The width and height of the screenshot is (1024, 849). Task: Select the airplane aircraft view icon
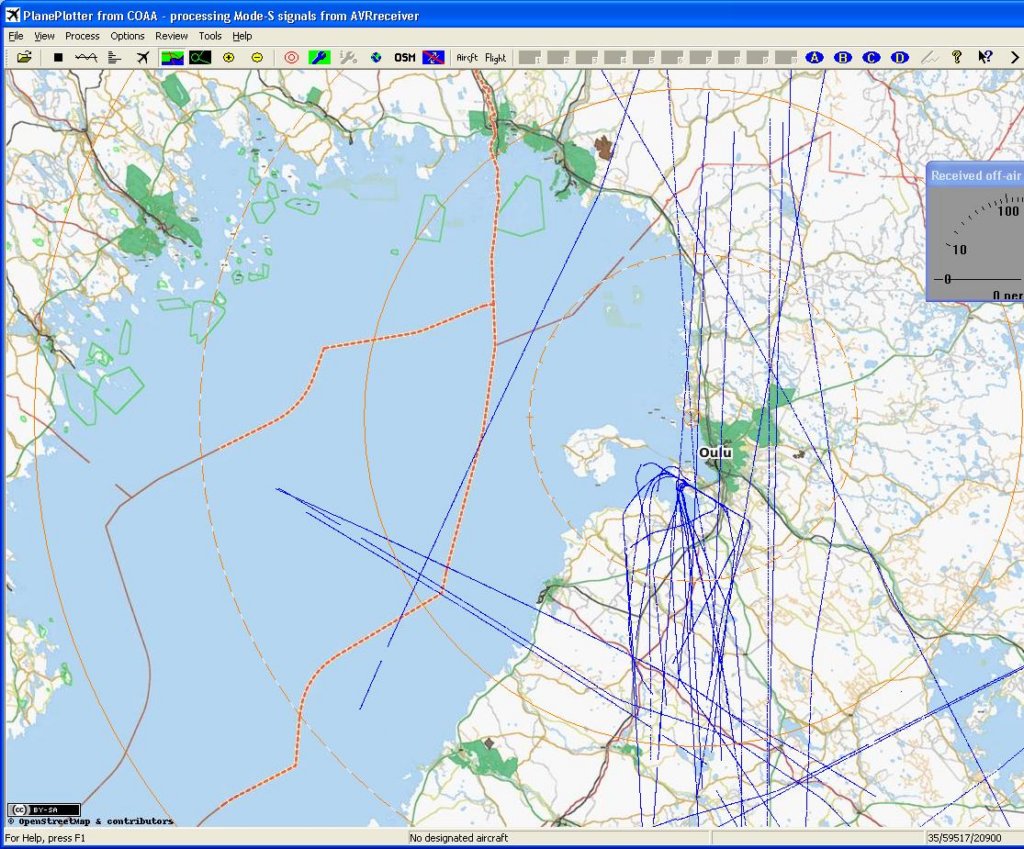(x=142, y=57)
